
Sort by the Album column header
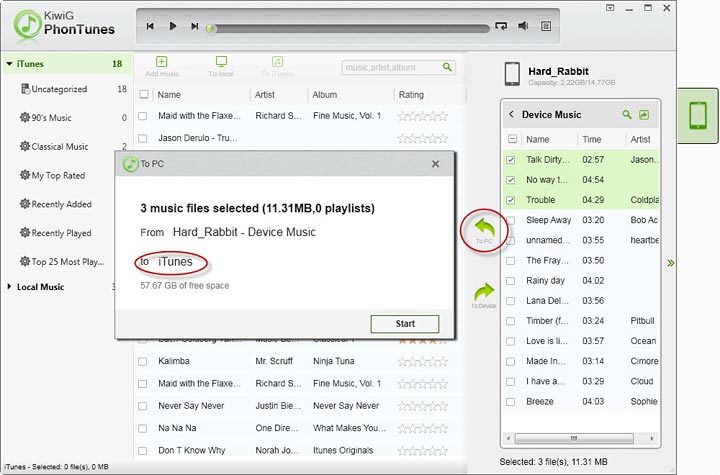pos(325,95)
